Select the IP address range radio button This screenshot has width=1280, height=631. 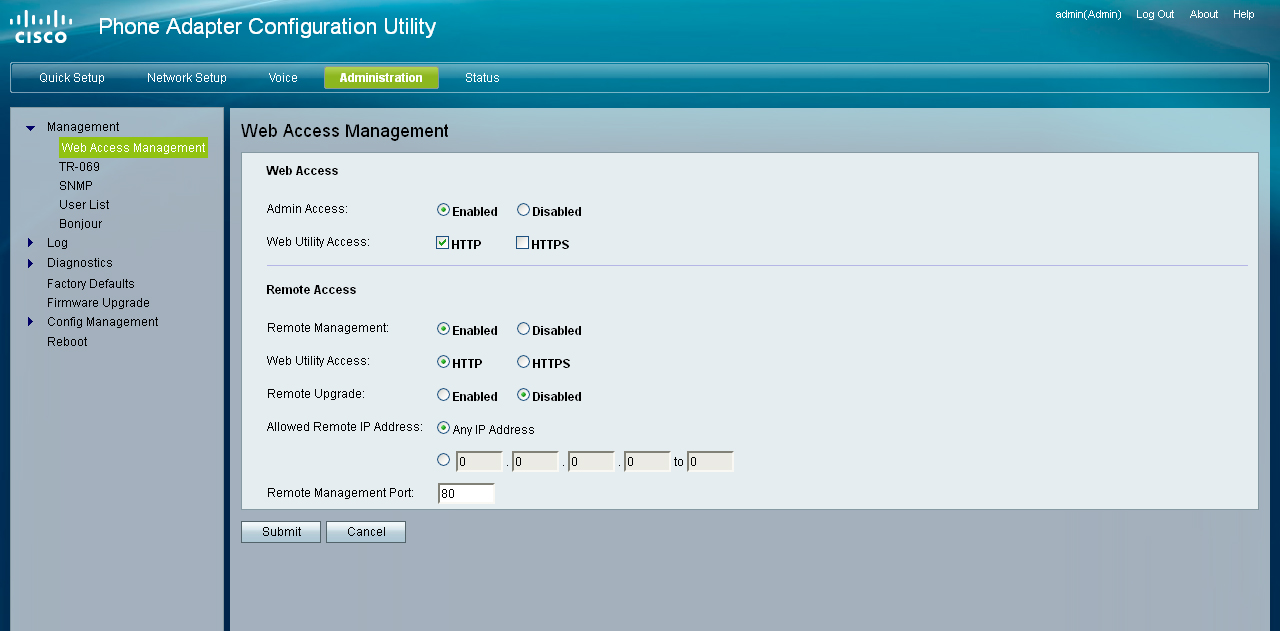pos(443,461)
